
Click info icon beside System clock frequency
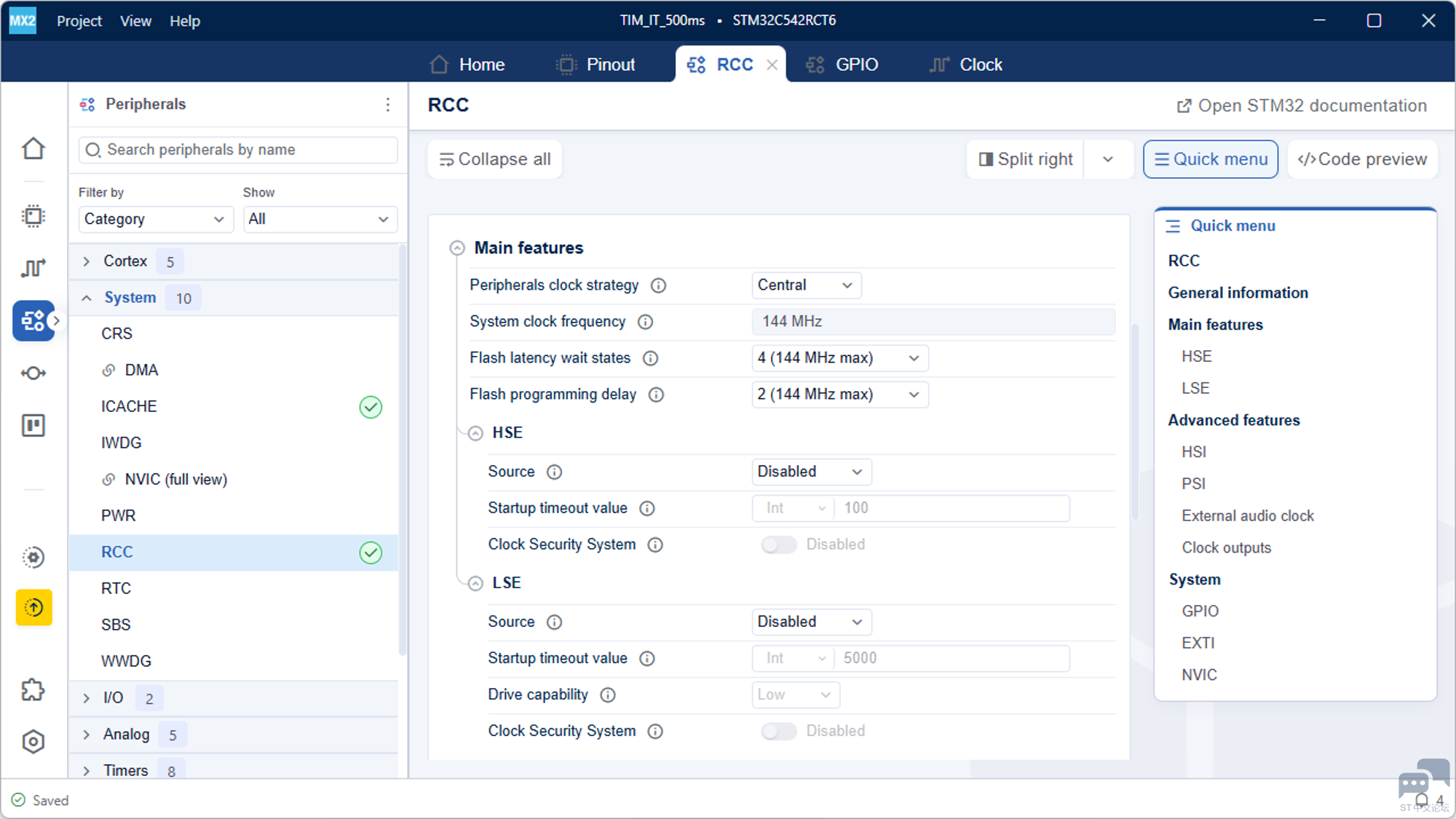click(x=645, y=322)
